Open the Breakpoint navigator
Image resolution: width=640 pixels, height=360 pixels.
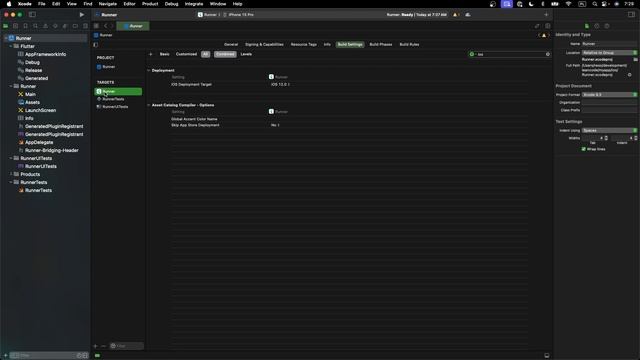point(75,26)
